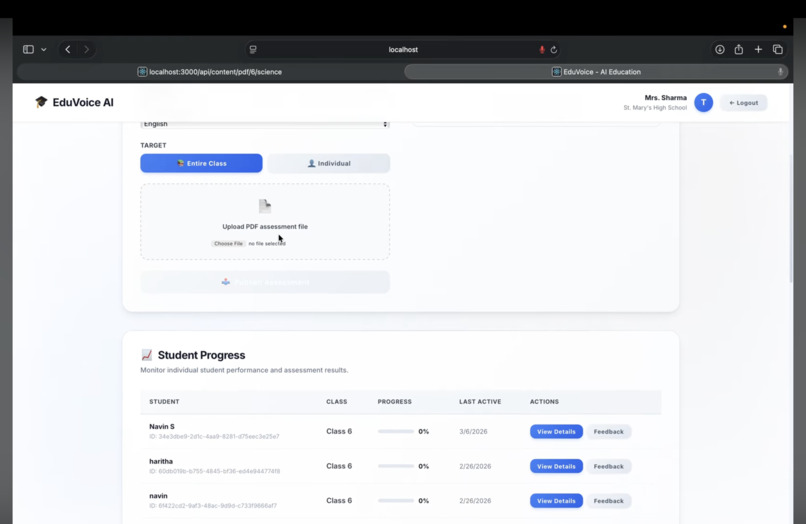
Task: Click the Student Progress chart icon
Action: [146, 355]
